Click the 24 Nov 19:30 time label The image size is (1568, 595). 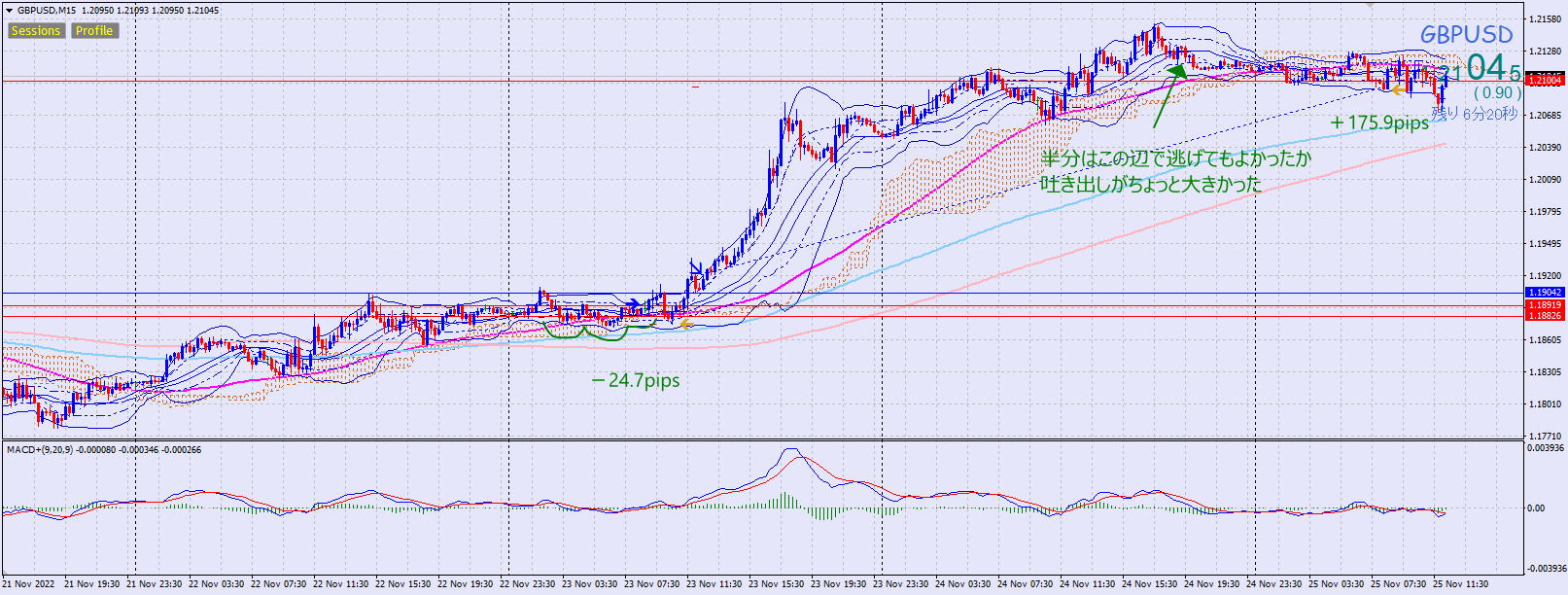tap(1212, 584)
